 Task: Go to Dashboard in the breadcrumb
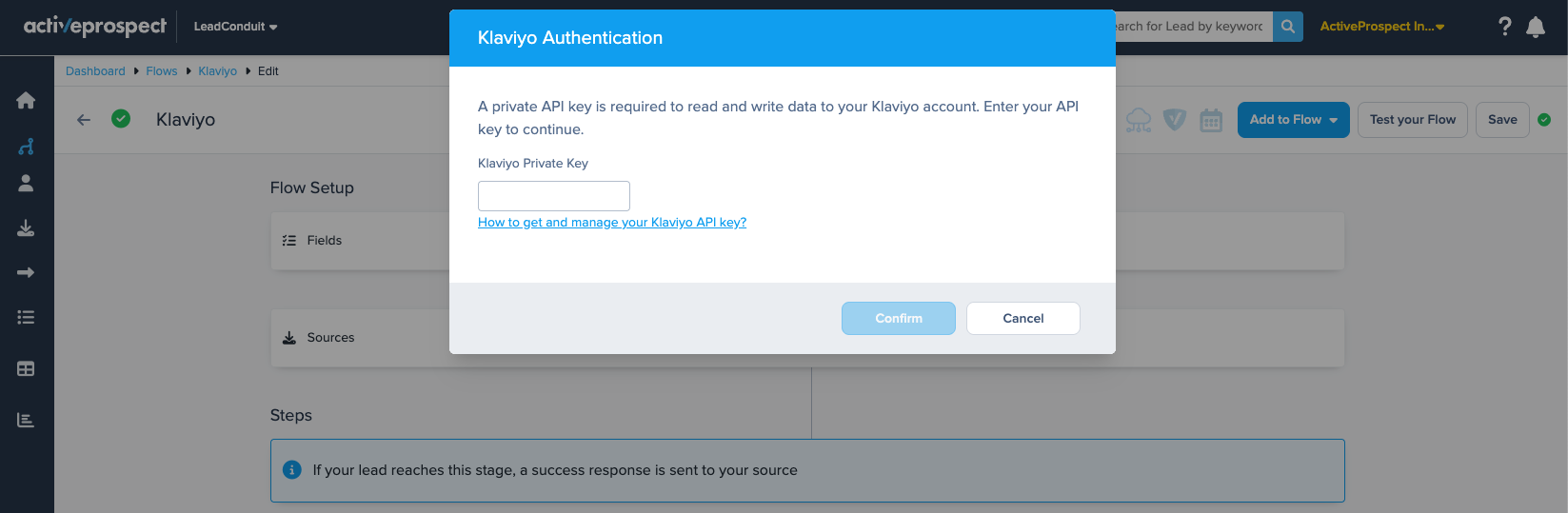tap(95, 71)
